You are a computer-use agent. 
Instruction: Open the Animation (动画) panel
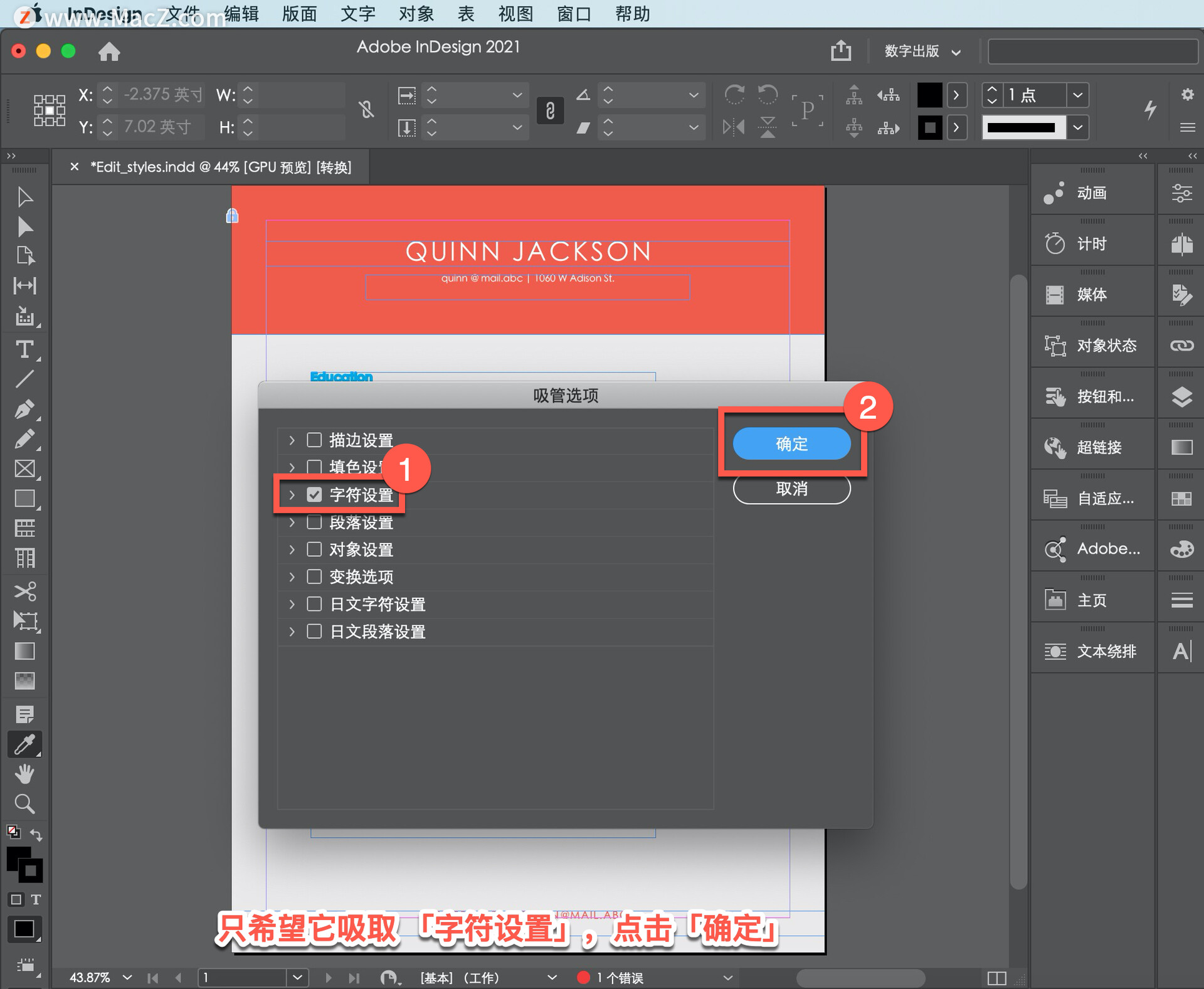[1092, 193]
